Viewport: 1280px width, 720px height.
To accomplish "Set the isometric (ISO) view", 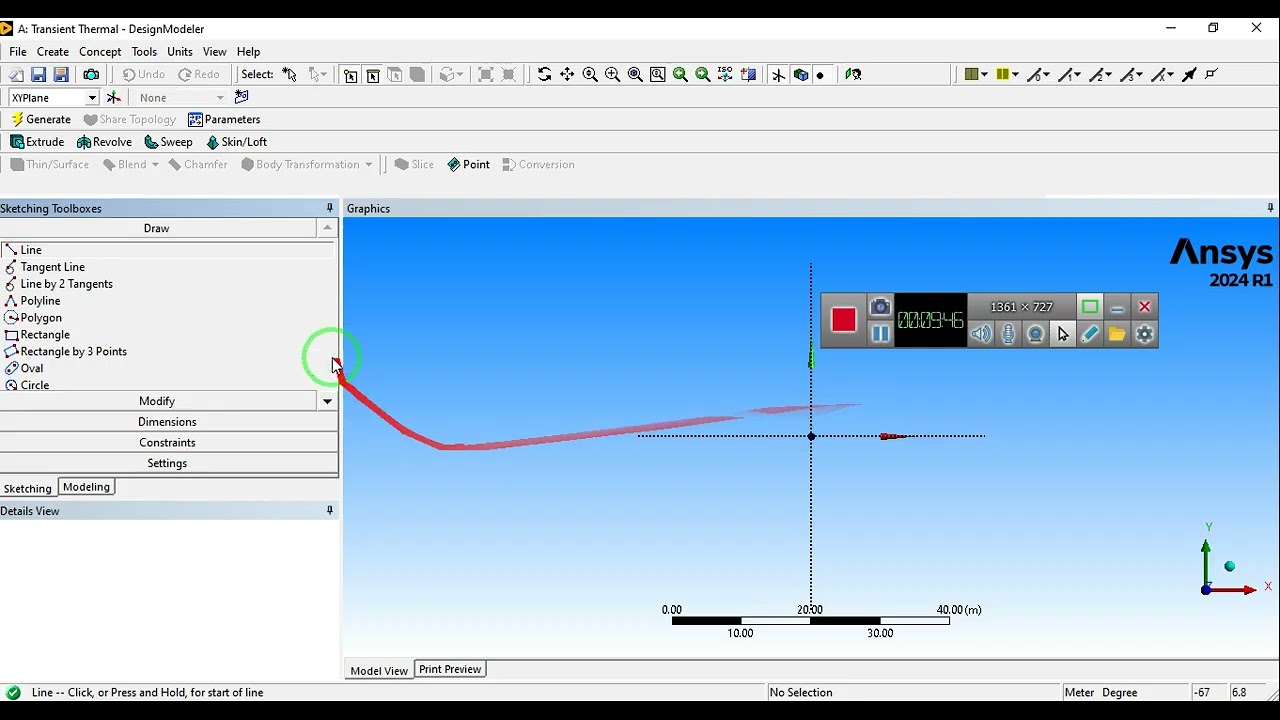I will pos(725,75).
